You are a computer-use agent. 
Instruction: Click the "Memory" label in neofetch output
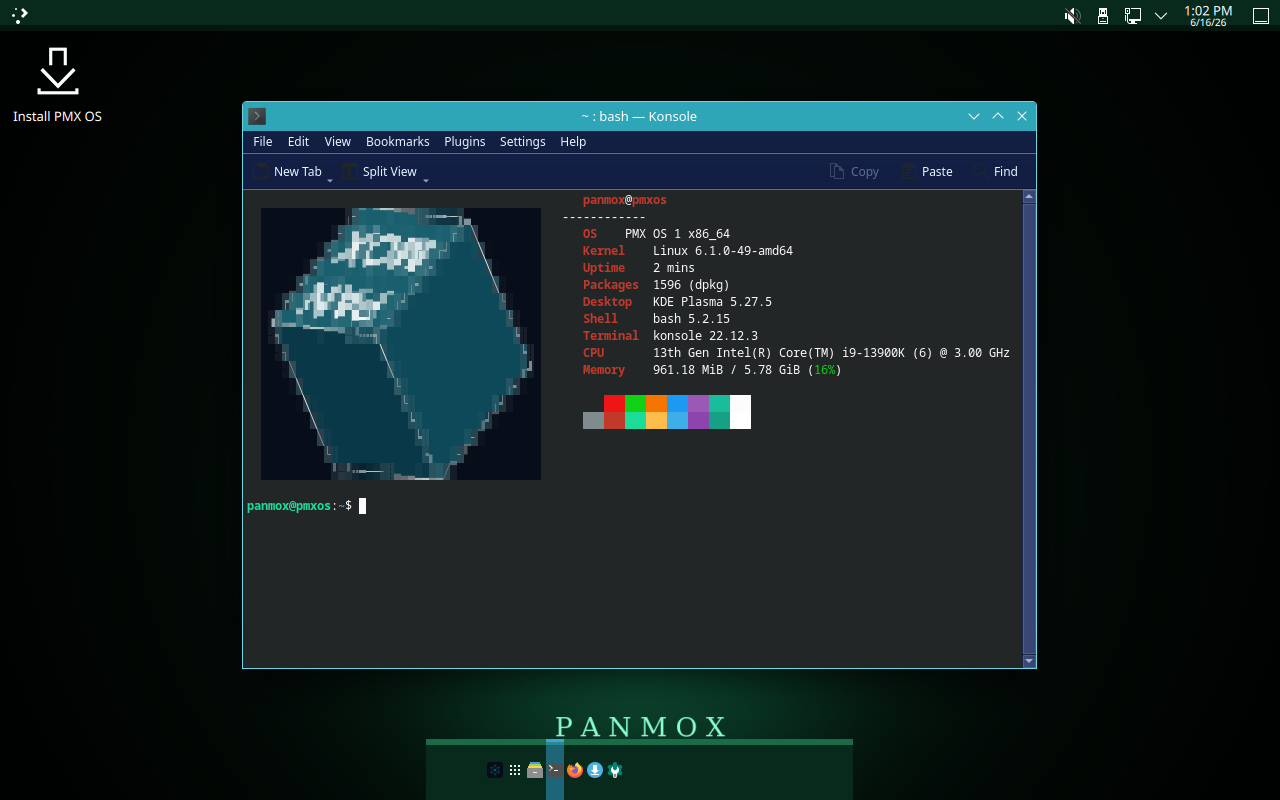(x=604, y=370)
